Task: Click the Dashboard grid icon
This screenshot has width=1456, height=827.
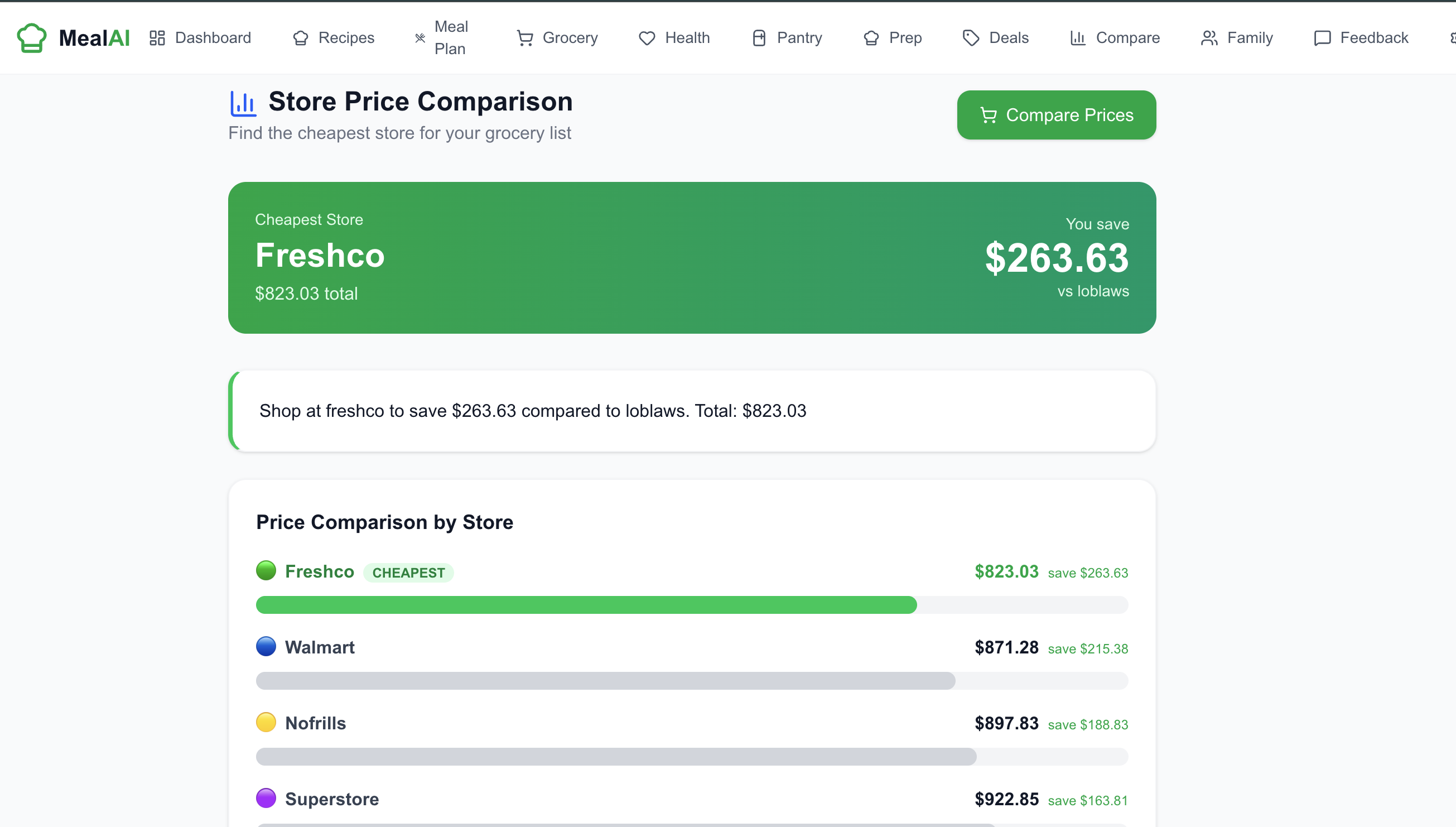Action: tap(157, 38)
